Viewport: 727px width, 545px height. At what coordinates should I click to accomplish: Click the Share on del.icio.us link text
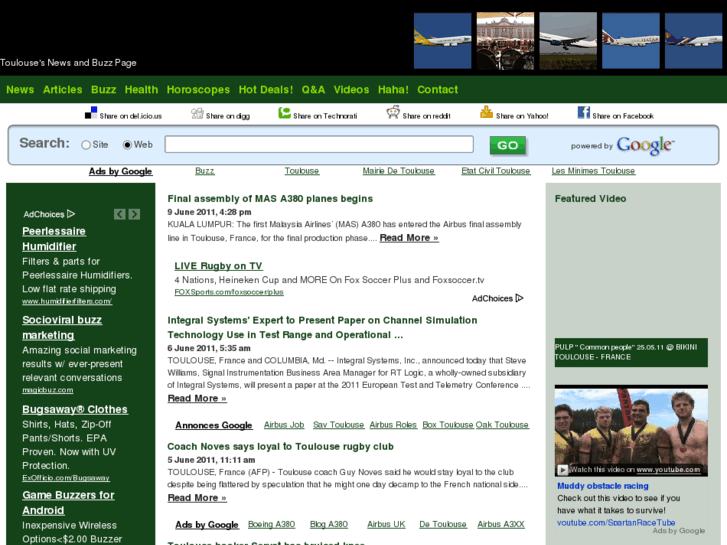point(130,116)
